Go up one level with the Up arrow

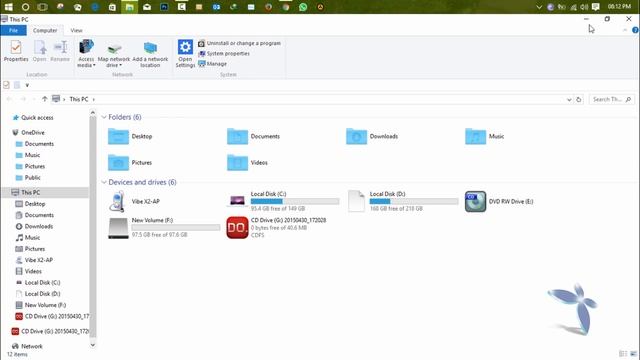(44, 99)
